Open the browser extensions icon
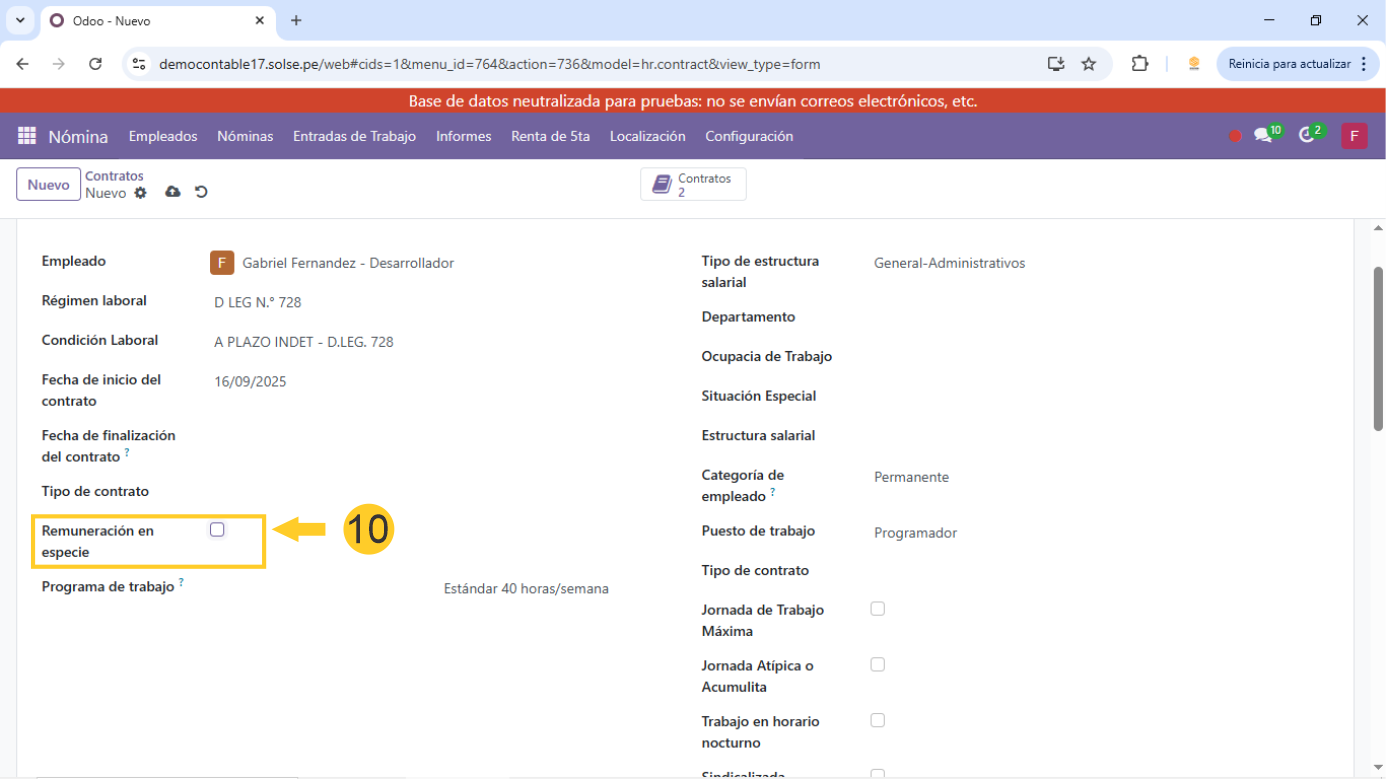This screenshot has height=779, width=1386. (1140, 64)
